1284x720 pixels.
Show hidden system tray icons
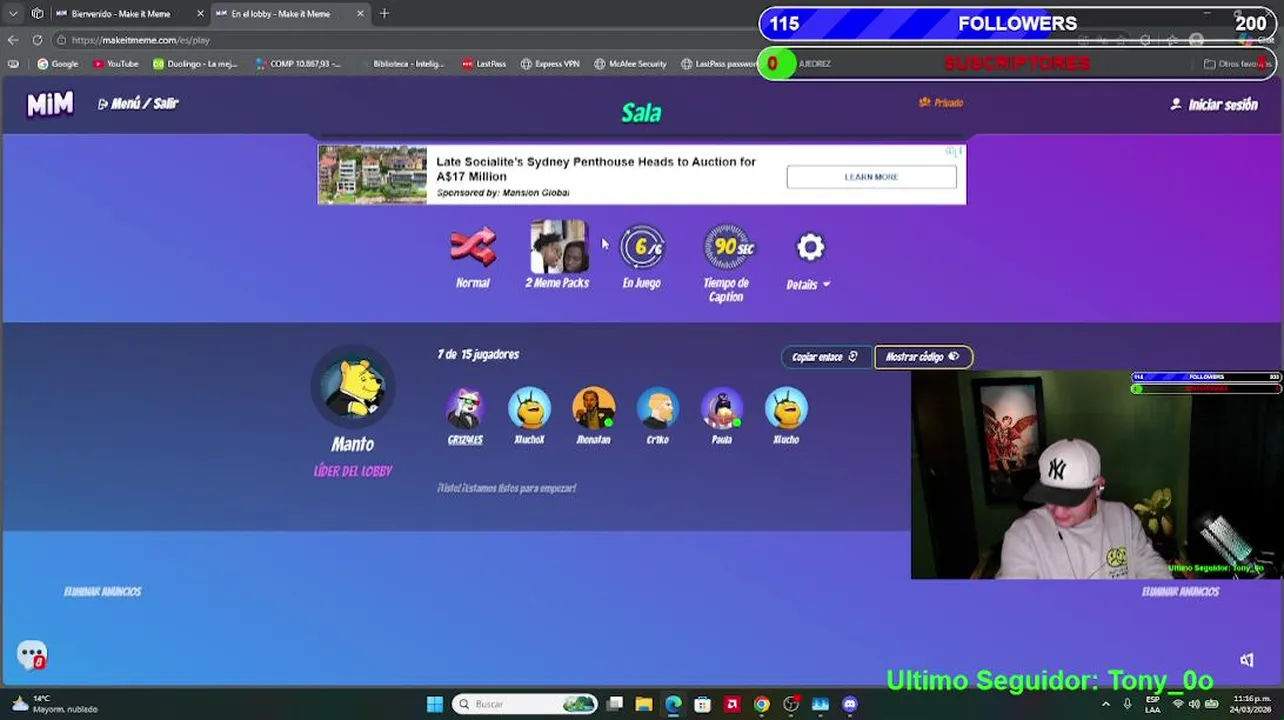tap(1105, 704)
